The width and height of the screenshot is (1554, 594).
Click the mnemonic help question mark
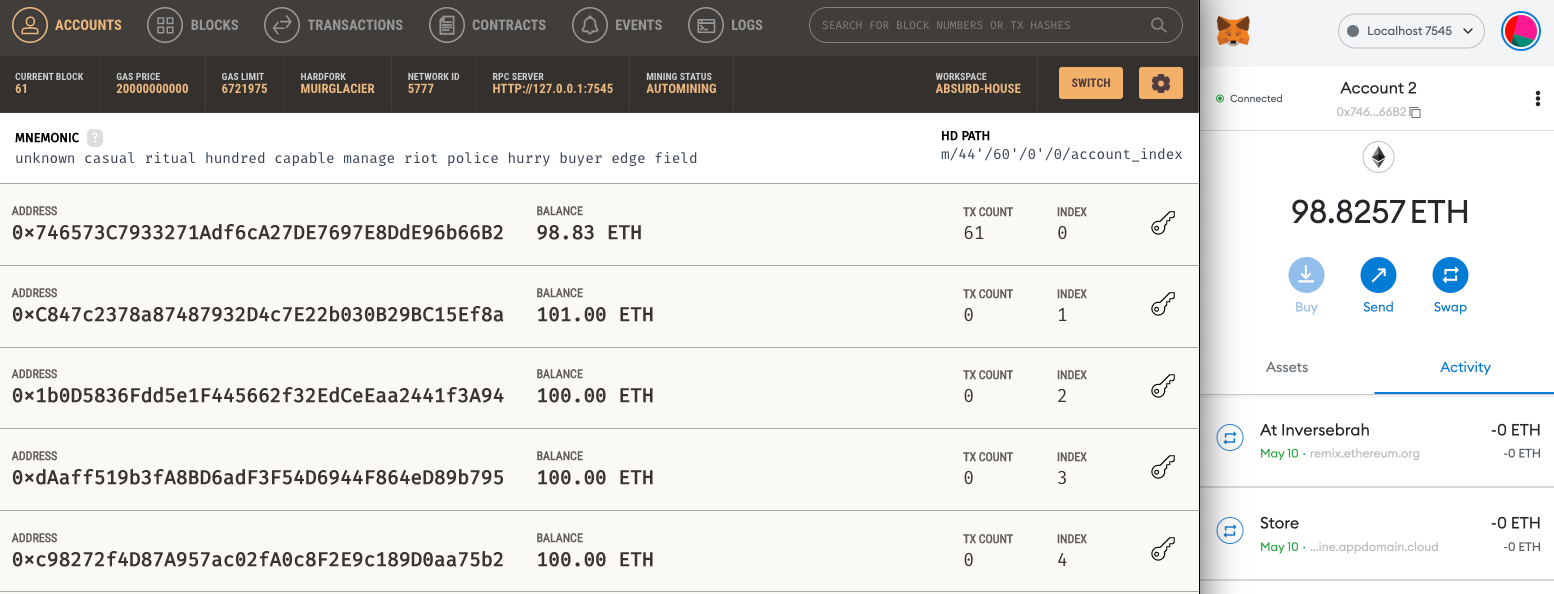pos(95,138)
